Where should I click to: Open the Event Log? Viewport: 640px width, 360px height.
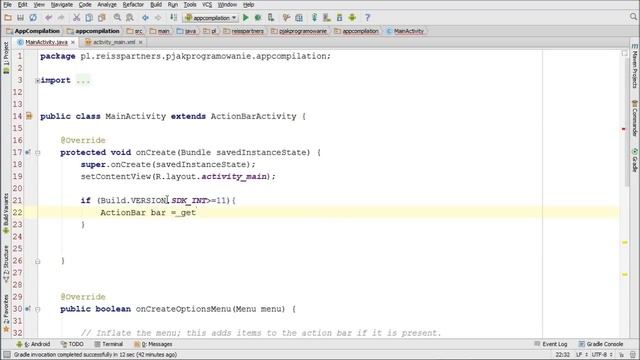click(551, 344)
